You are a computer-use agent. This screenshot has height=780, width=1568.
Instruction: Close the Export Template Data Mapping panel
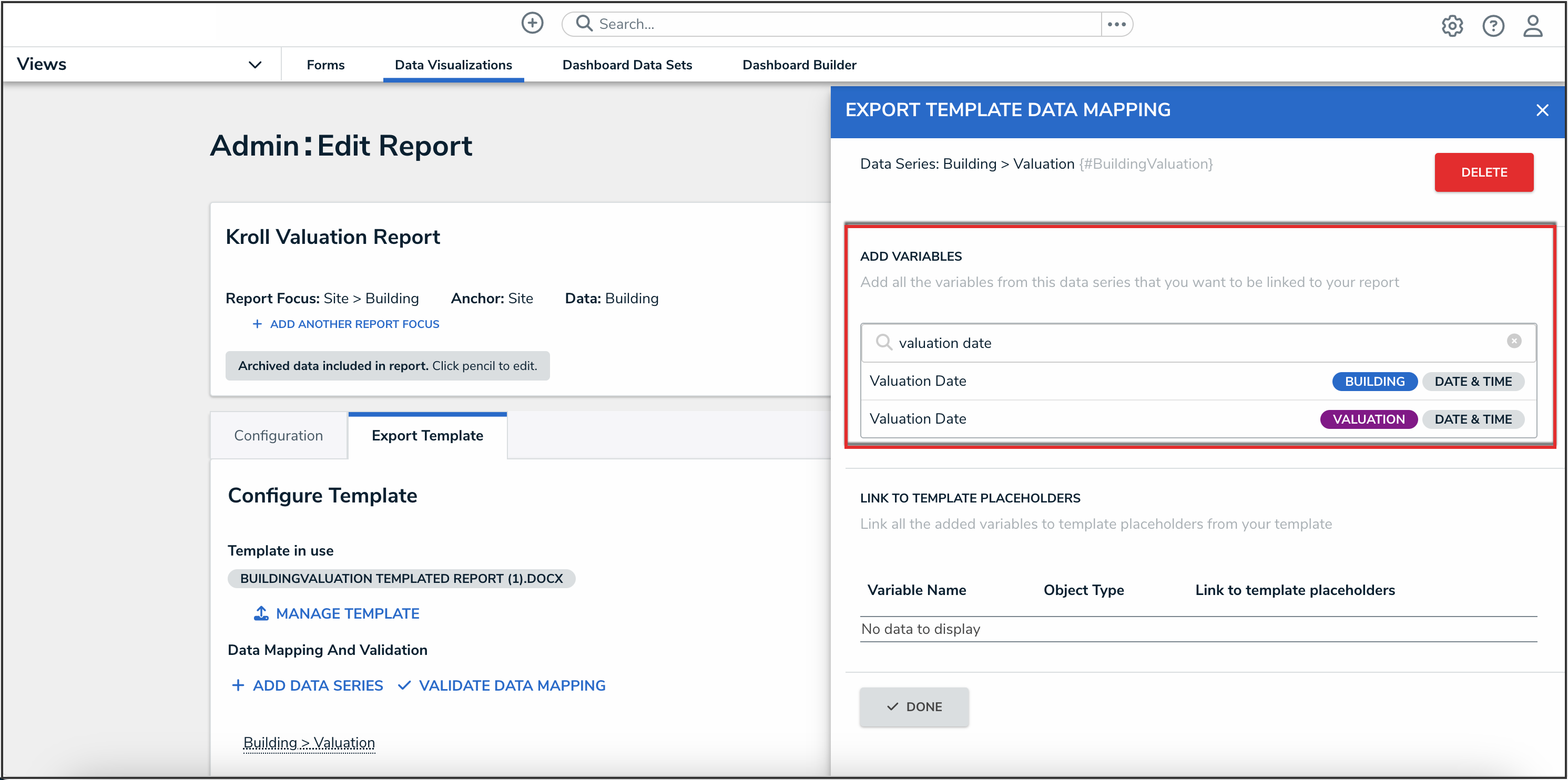point(1542,110)
